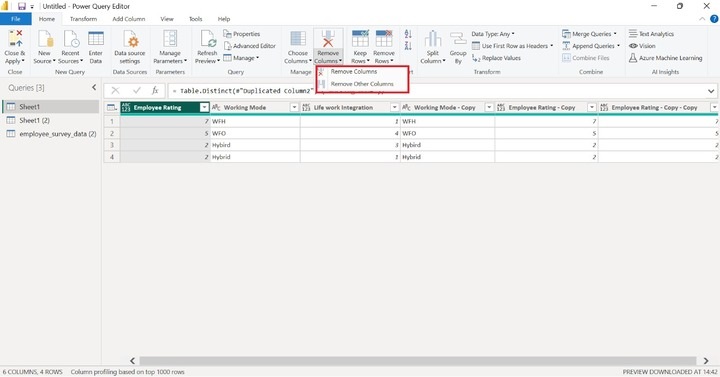This screenshot has width=720, height=377.
Task: Click the Group By icon
Action: [x=458, y=39]
